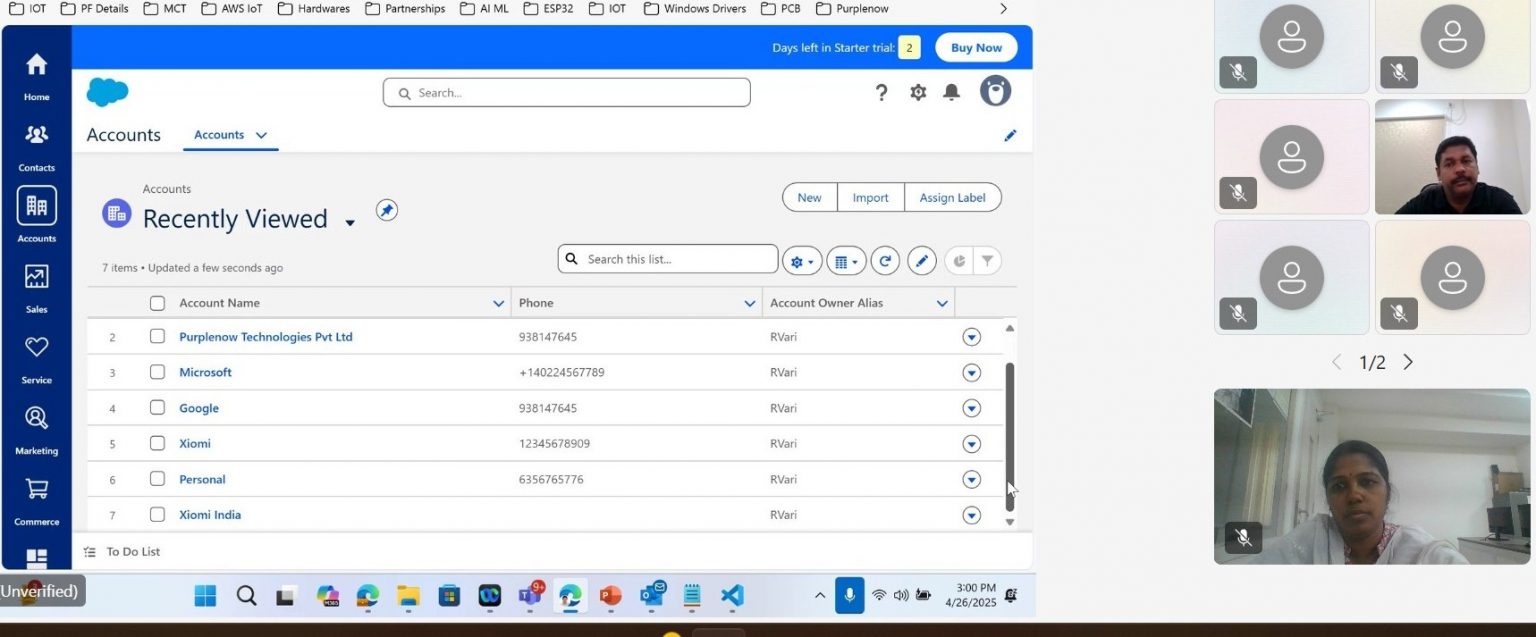Refresh the accounts list
Screen dimensions: 1536x637
[x=885, y=261]
